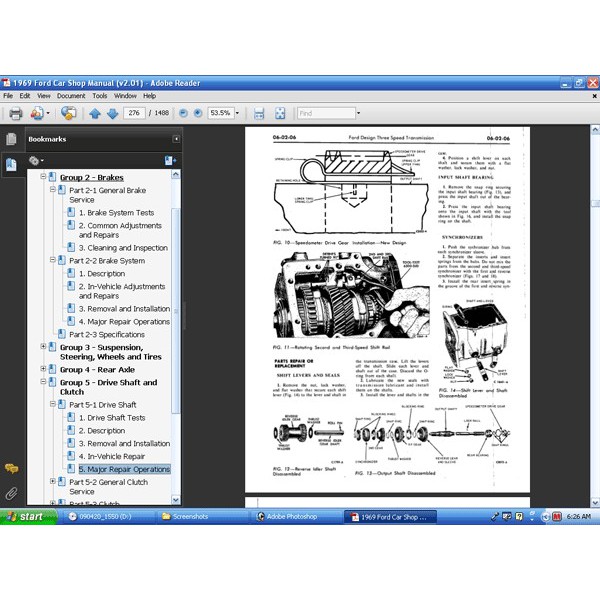Open the Help menu
This screenshot has height=600, width=600.
pos(150,96)
